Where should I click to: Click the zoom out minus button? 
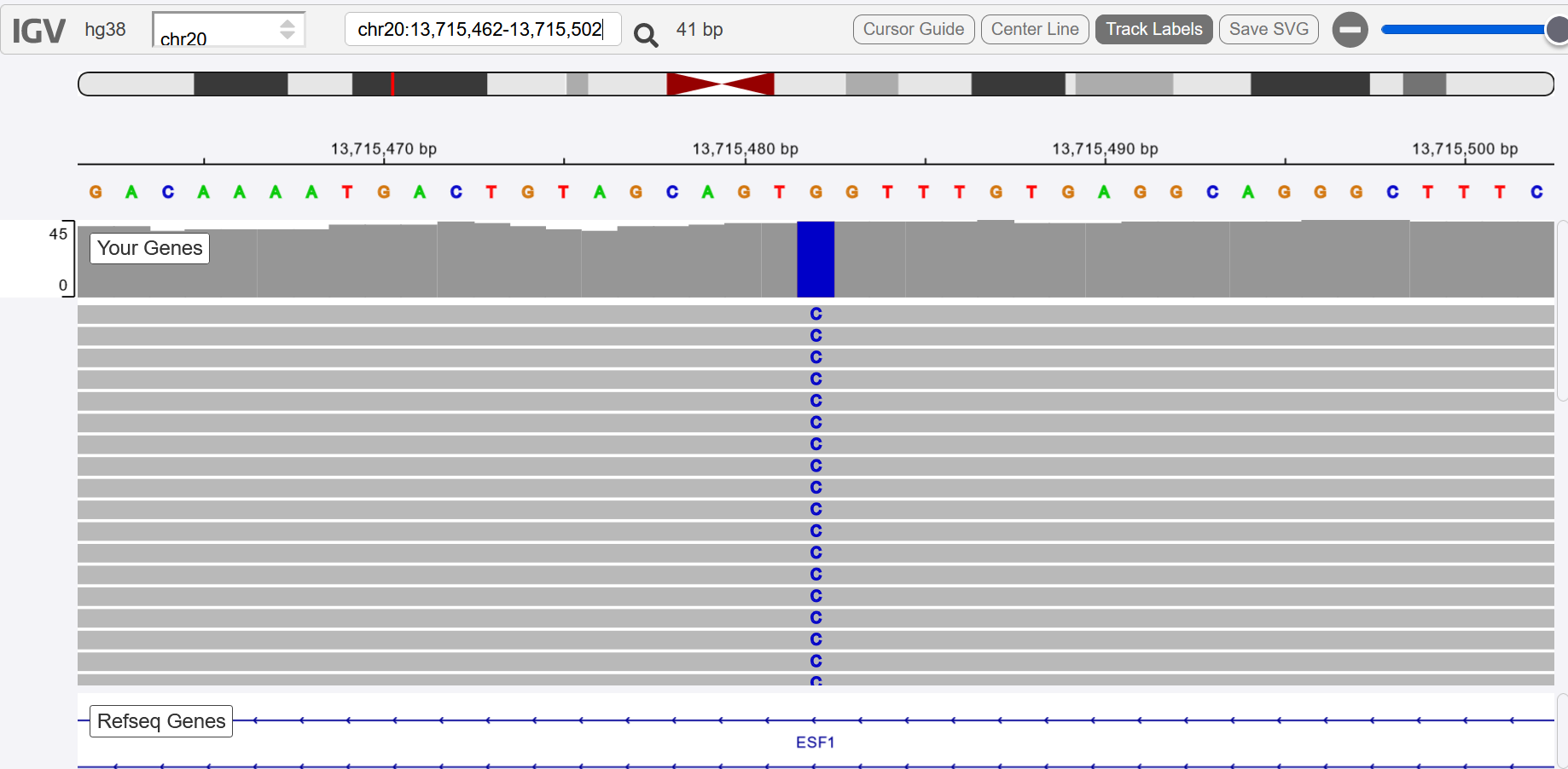[x=1350, y=30]
